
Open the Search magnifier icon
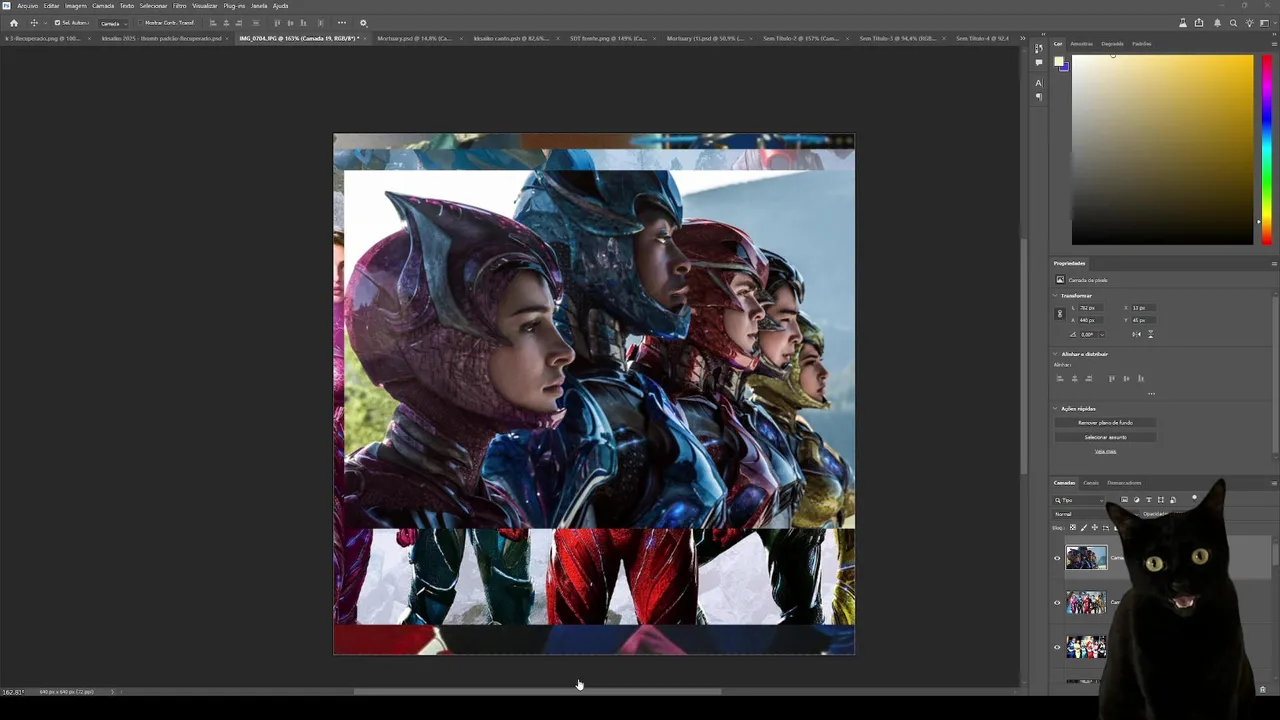point(1233,23)
